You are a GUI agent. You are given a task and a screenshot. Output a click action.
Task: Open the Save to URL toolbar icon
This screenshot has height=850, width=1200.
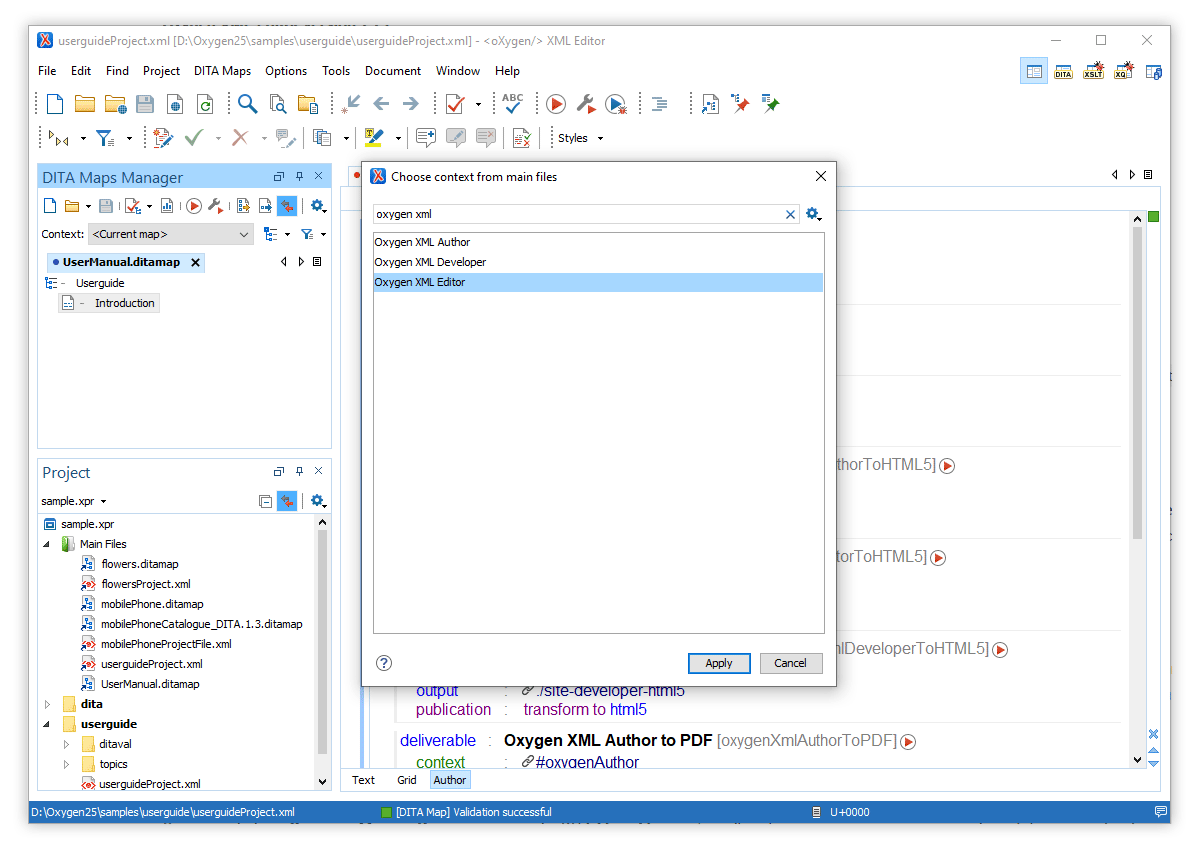[175, 104]
